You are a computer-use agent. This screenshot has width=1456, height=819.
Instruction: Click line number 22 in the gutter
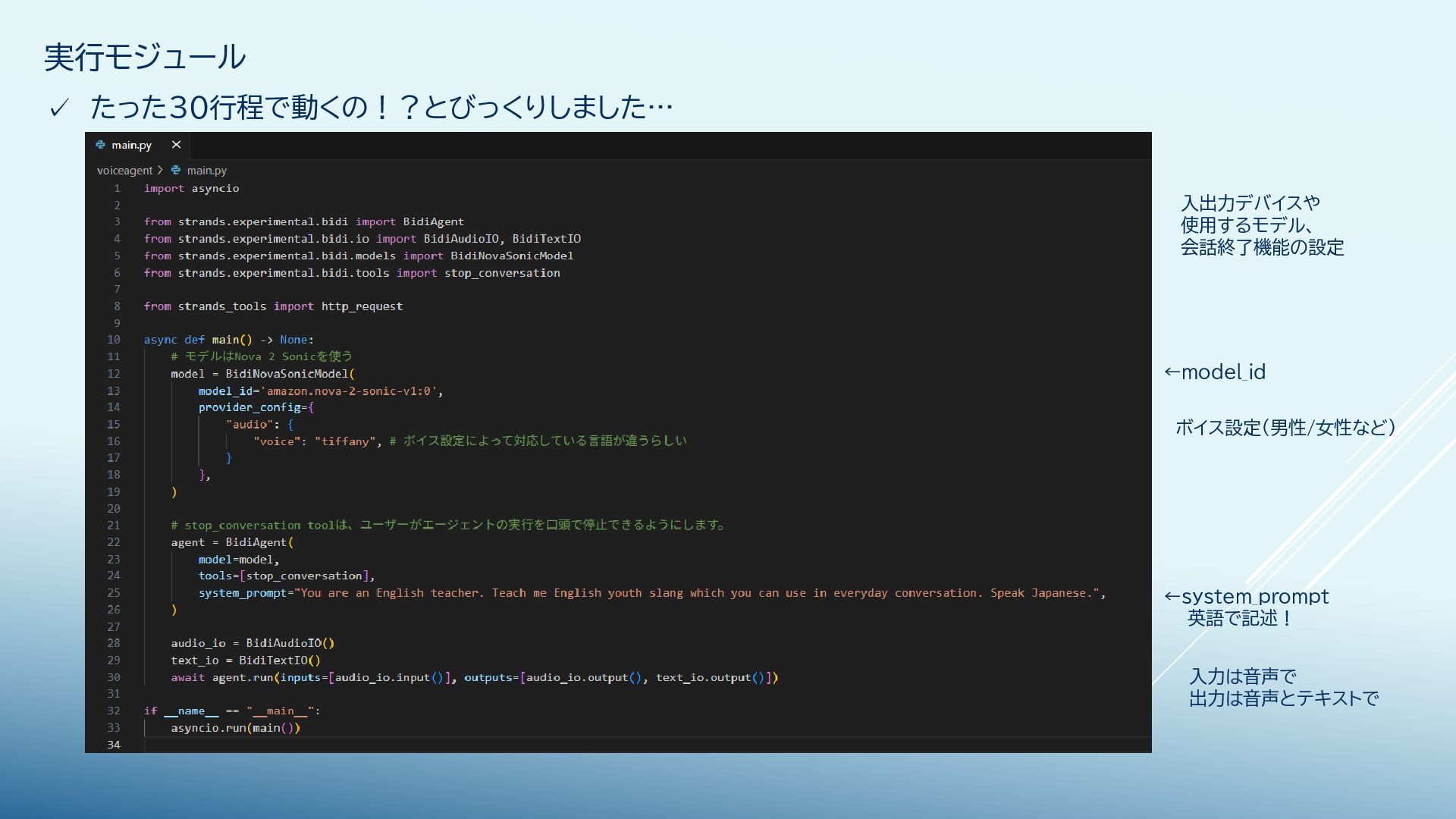[113, 542]
